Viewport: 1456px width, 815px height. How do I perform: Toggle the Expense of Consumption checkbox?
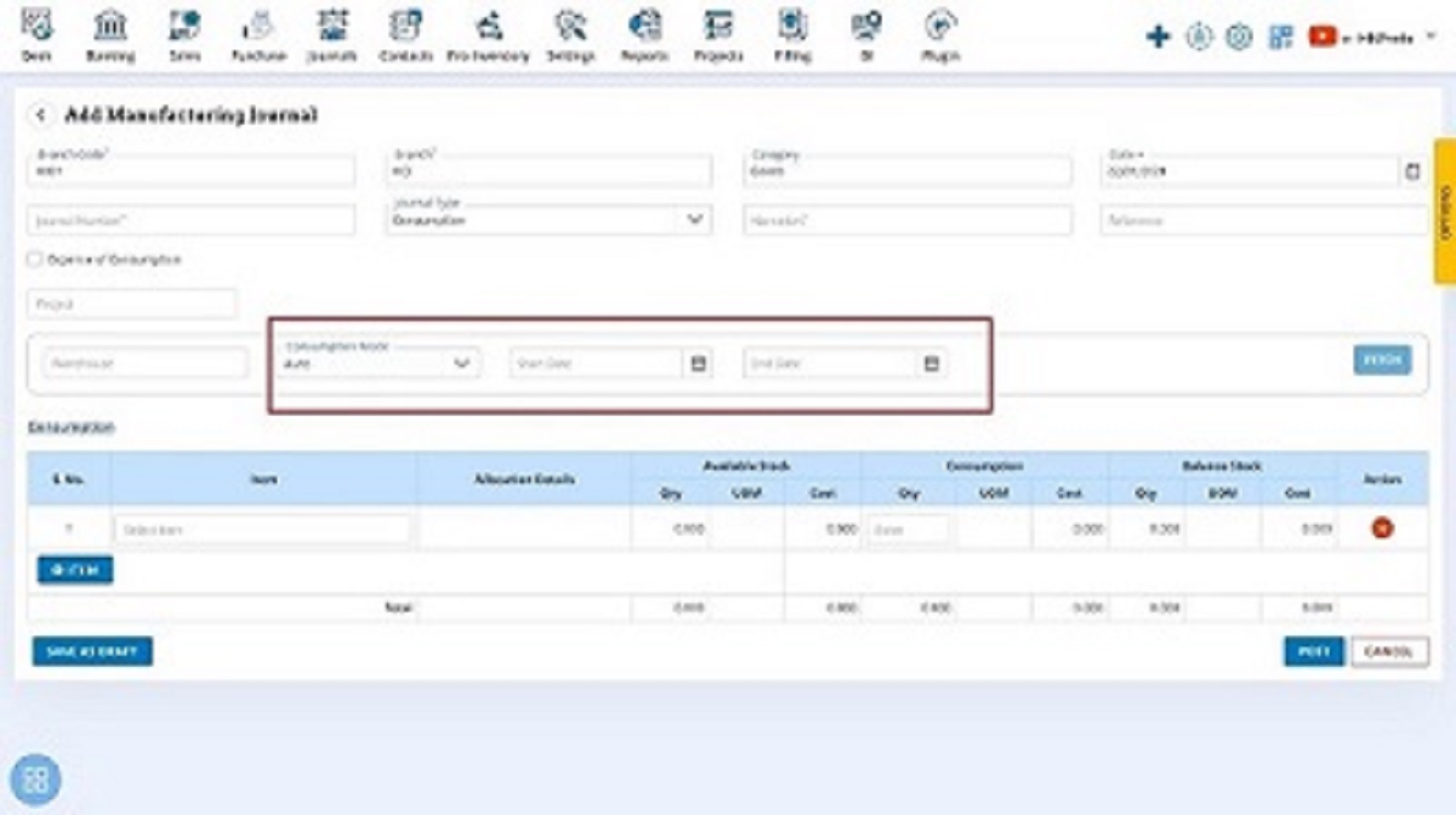pos(35,259)
